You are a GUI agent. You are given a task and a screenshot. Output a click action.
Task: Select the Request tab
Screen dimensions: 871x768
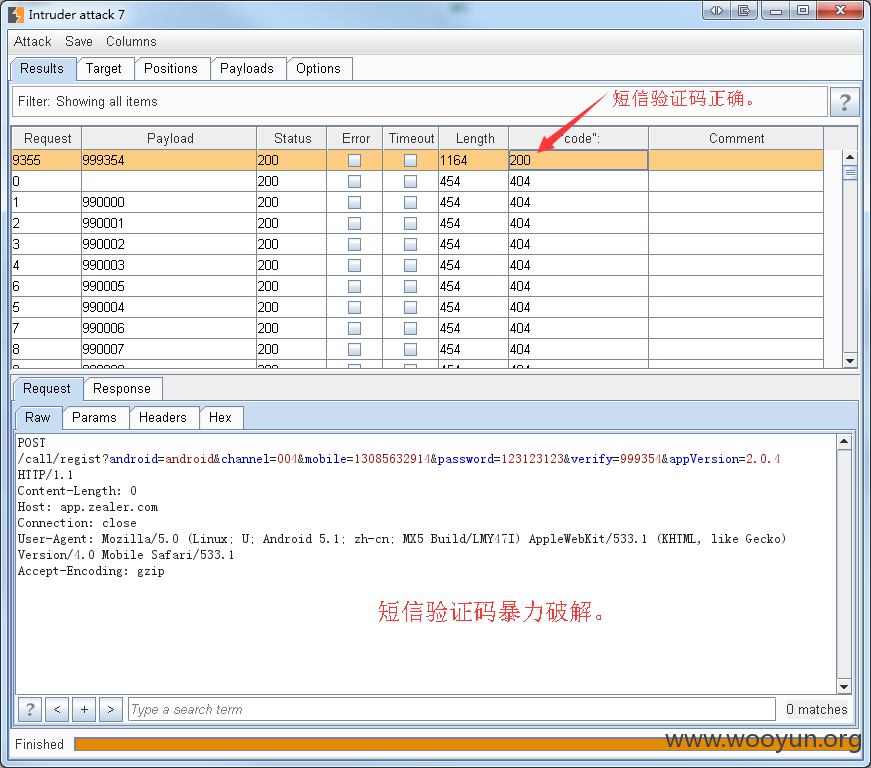47,389
